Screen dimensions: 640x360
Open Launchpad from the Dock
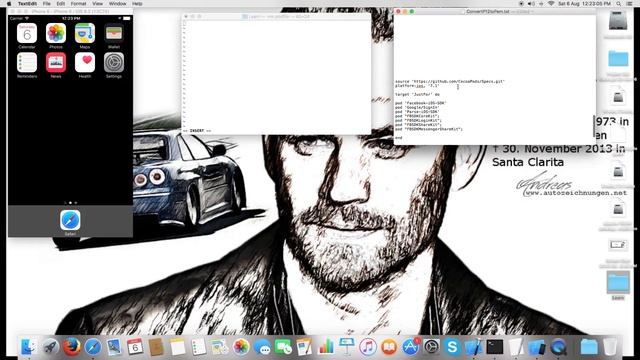(x=50, y=347)
